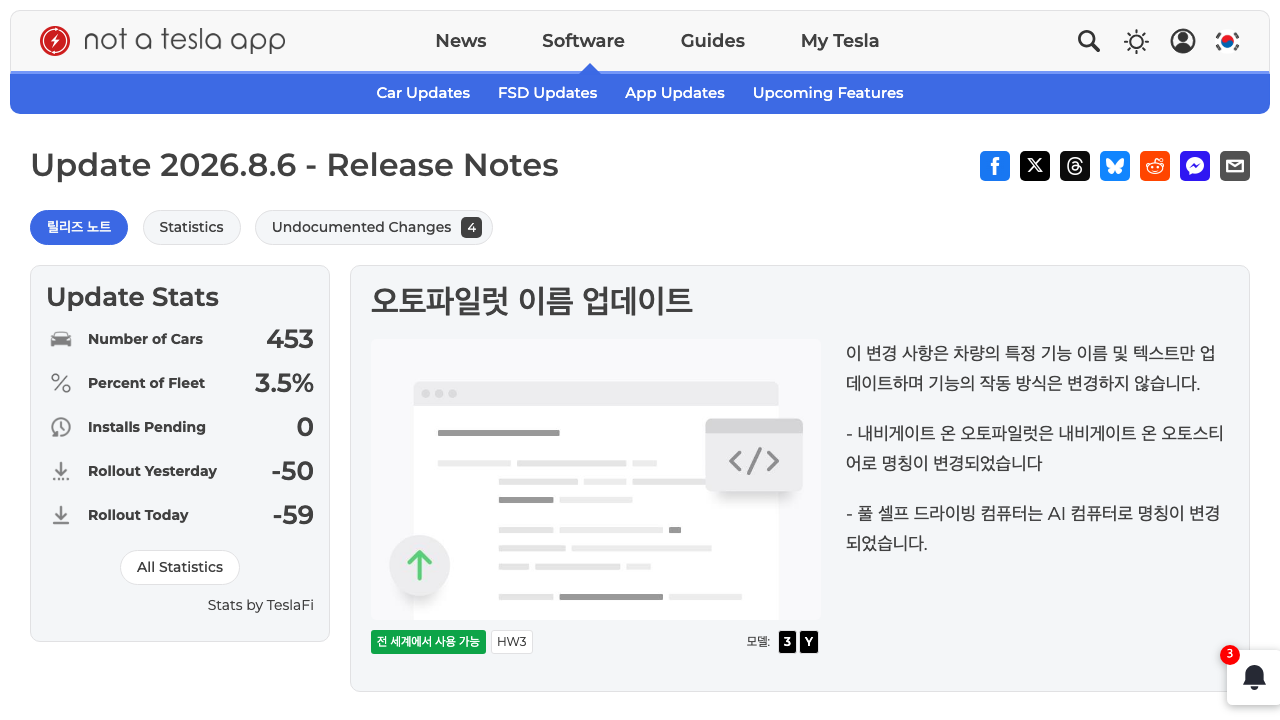This screenshot has height=720, width=1280.
Task: Go to Upcoming Features
Action: [x=828, y=93]
